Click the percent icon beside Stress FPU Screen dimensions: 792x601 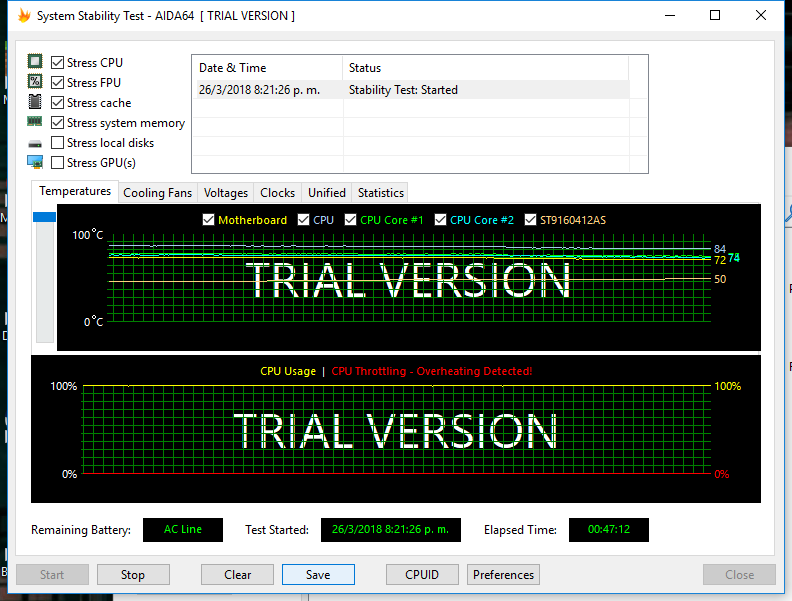(35, 81)
